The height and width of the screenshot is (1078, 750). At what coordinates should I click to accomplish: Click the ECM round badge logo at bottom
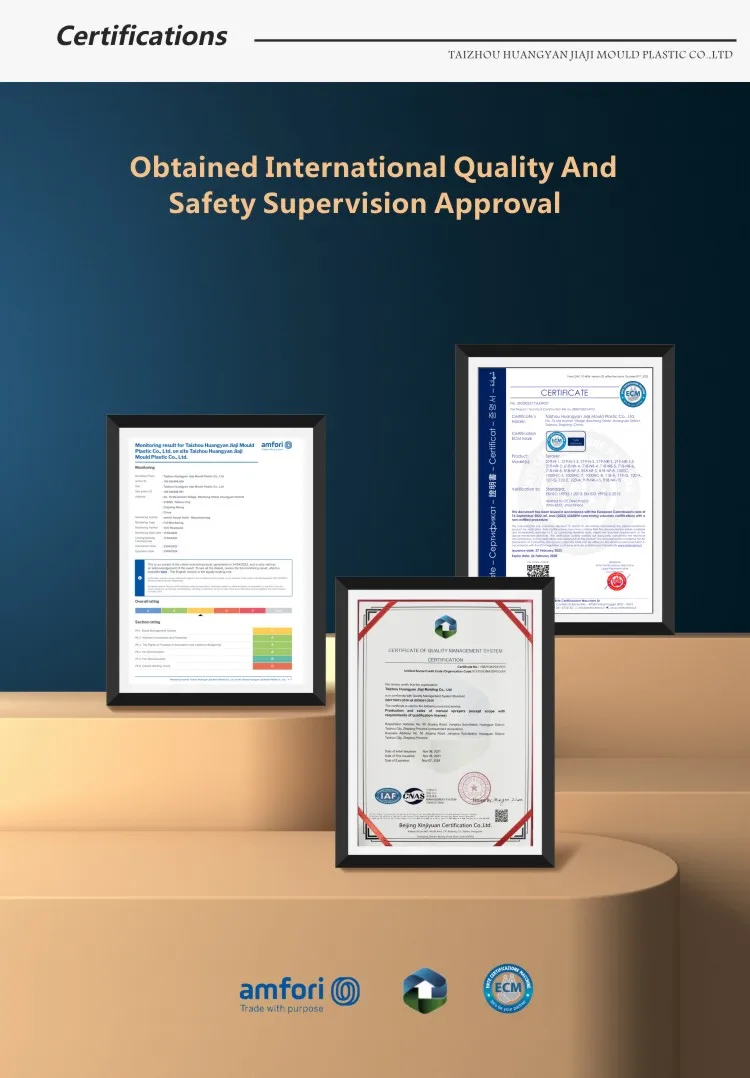coord(507,988)
